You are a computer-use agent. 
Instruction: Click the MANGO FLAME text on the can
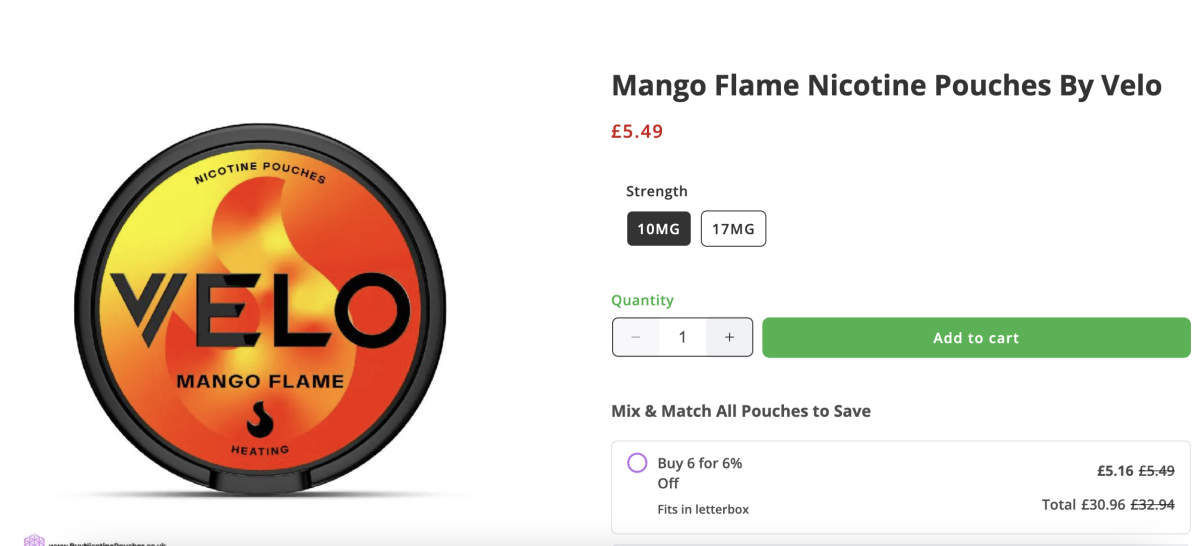click(260, 381)
